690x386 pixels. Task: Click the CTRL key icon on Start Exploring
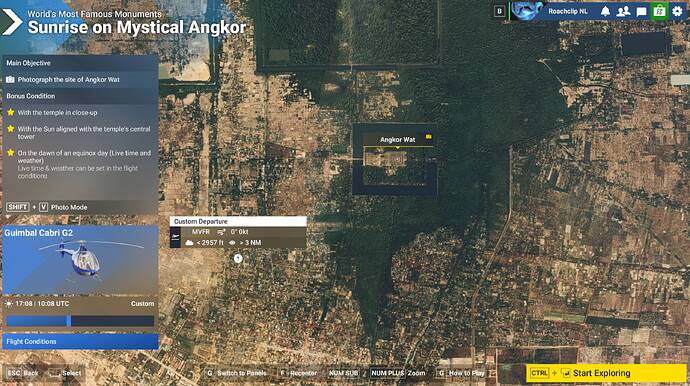(540, 373)
